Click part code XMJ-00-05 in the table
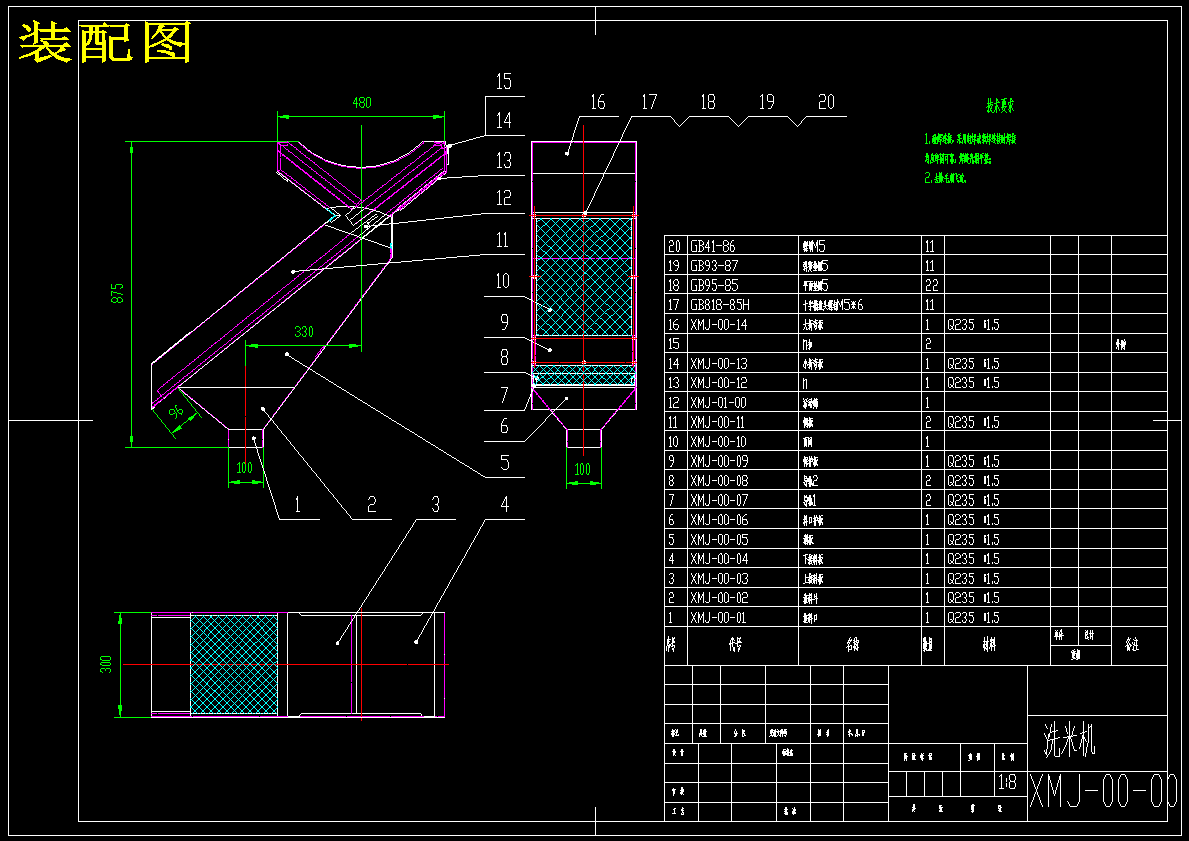Image resolution: width=1189 pixels, height=841 pixels. tap(719, 540)
